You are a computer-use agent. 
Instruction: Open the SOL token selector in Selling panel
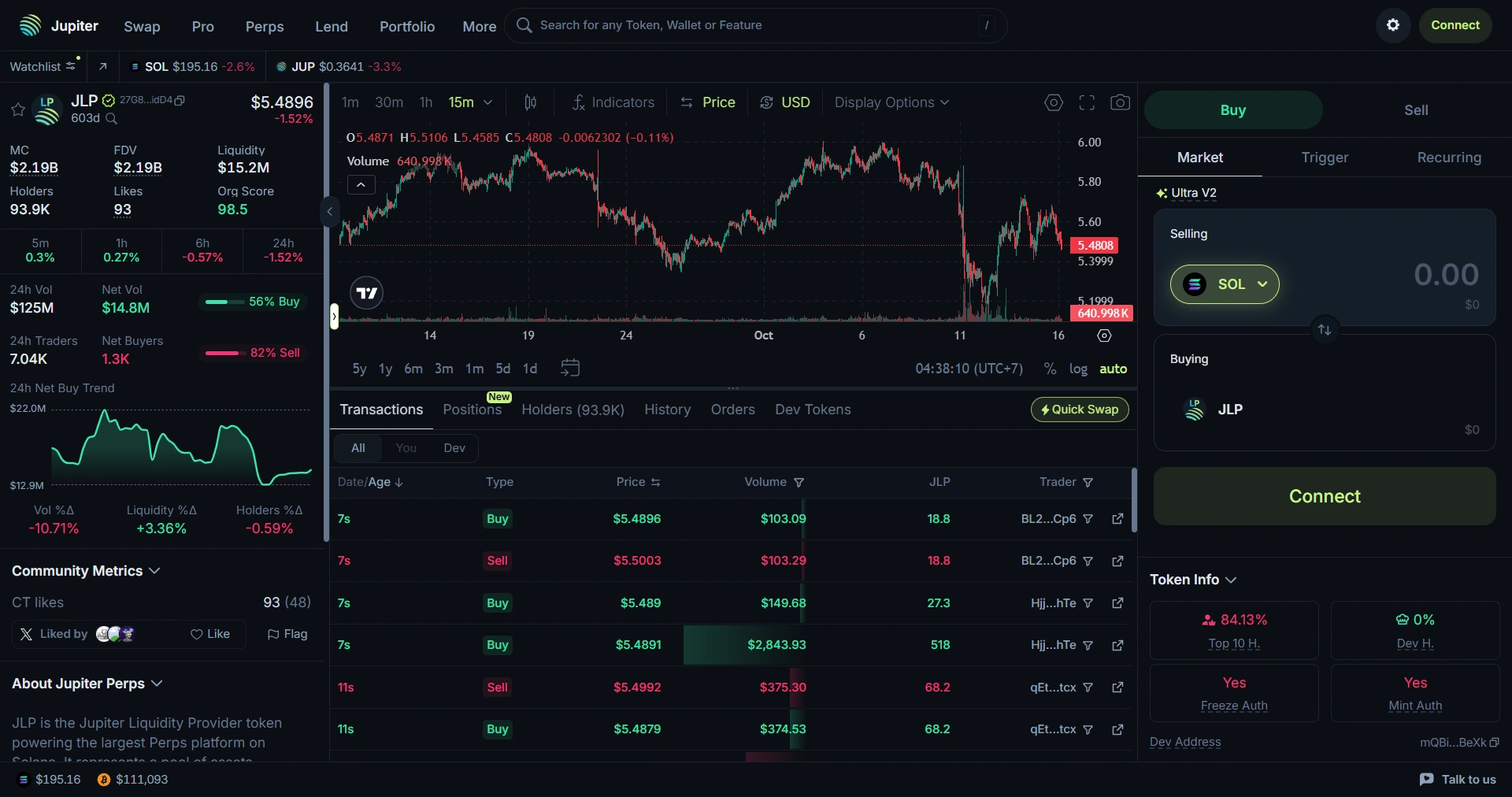(x=1225, y=284)
